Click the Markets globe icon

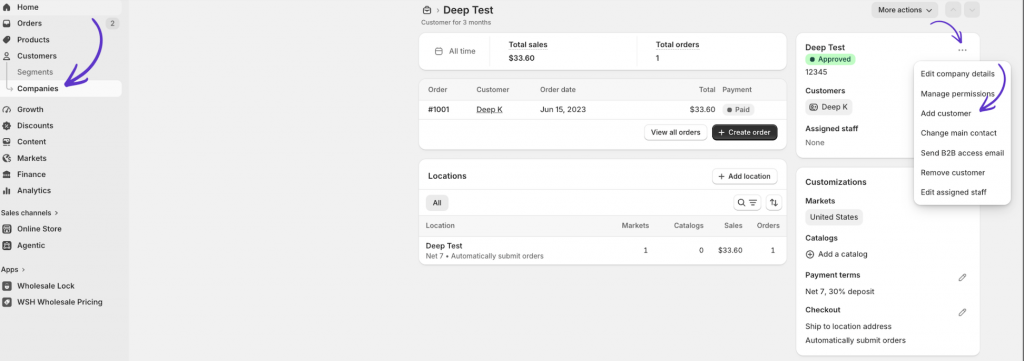tap(7, 158)
